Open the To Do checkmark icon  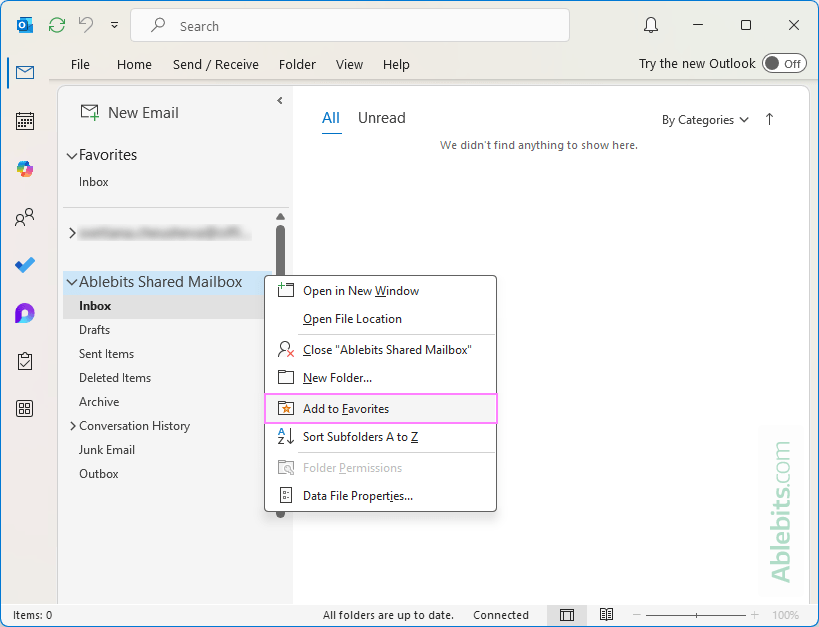point(25,265)
